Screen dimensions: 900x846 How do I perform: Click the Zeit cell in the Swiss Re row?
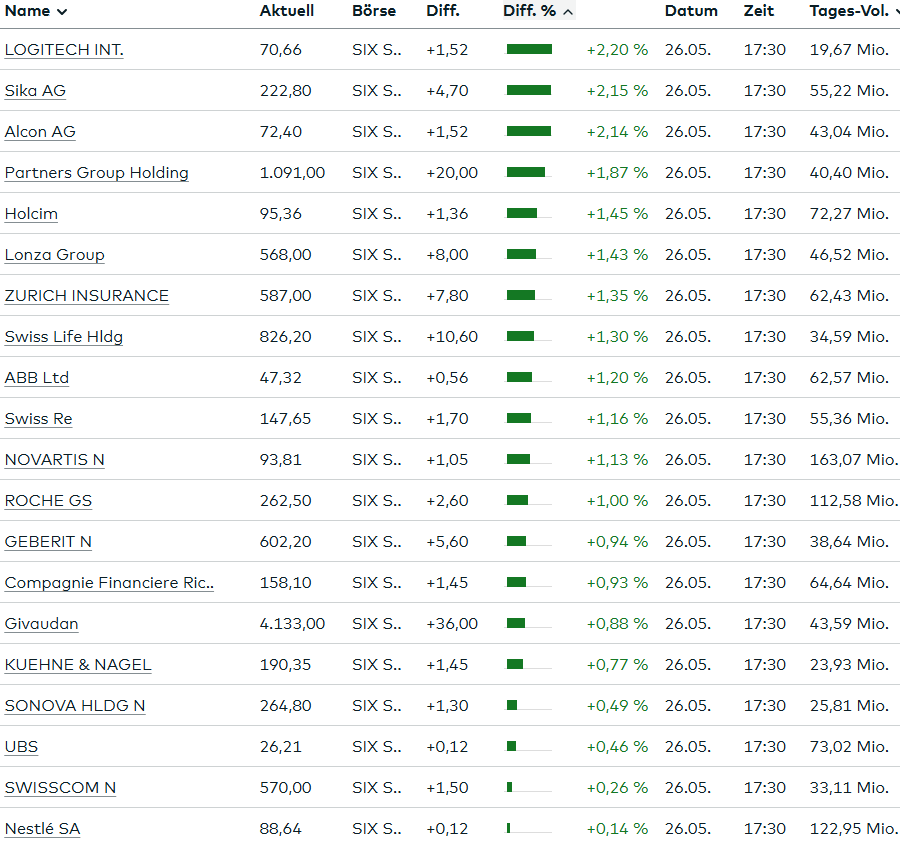point(765,419)
